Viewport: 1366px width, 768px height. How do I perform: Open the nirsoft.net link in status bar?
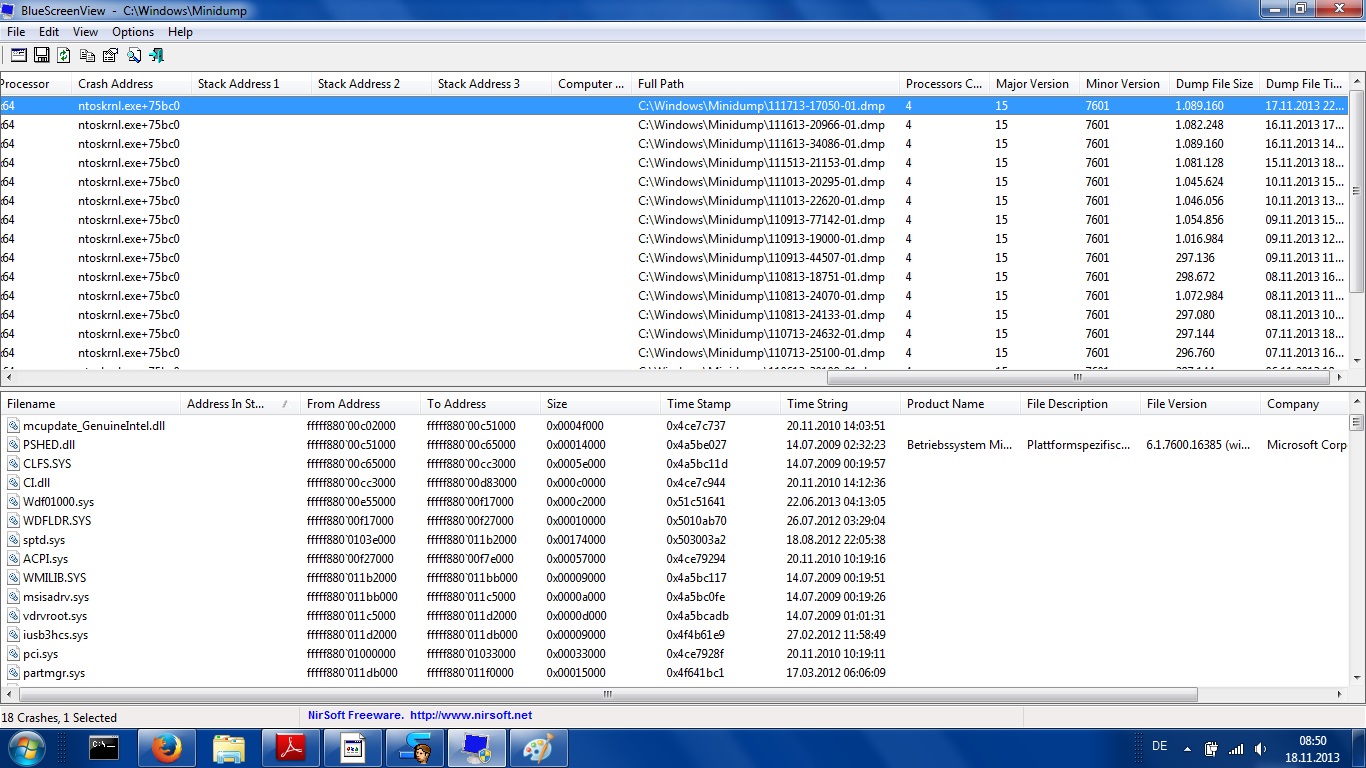(471, 716)
